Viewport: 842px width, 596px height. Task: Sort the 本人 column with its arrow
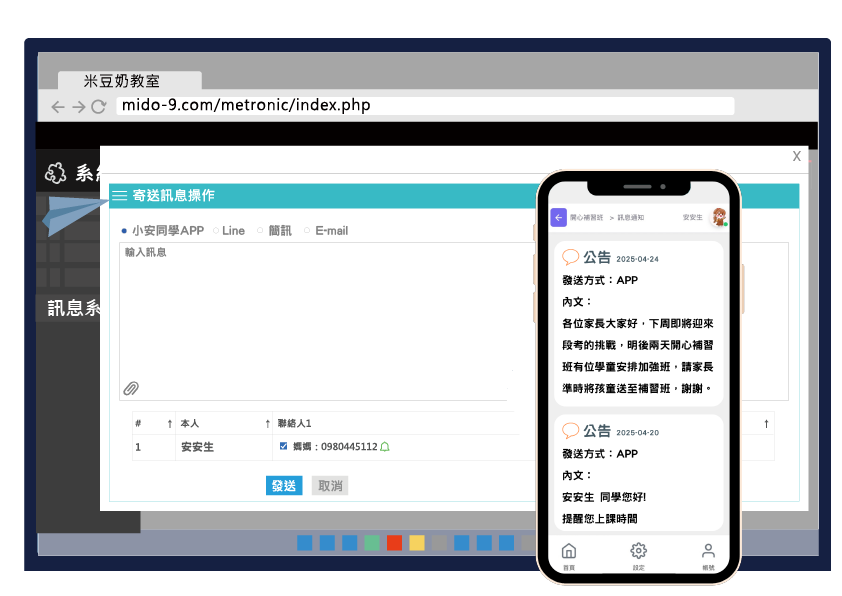coord(267,422)
